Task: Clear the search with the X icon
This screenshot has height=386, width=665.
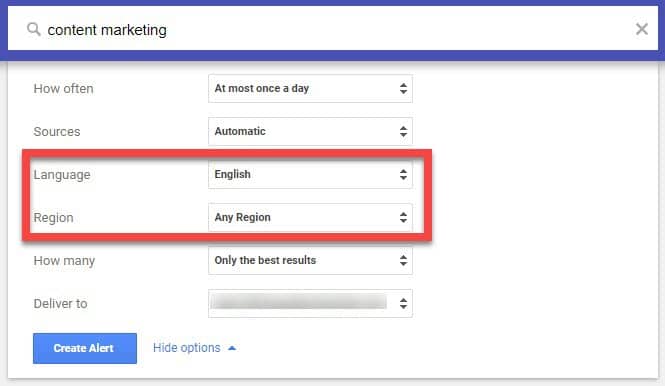Action: 642,29
